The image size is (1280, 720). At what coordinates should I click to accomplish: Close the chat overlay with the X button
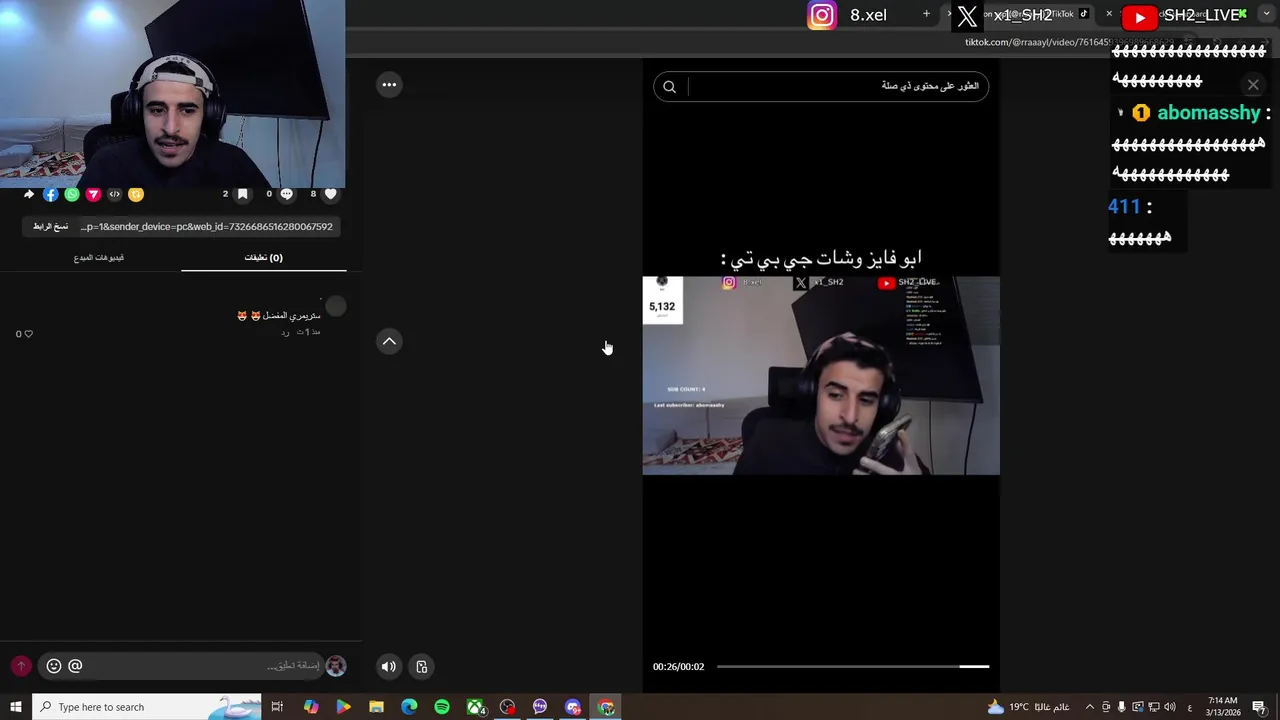(x=1253, y=85)
